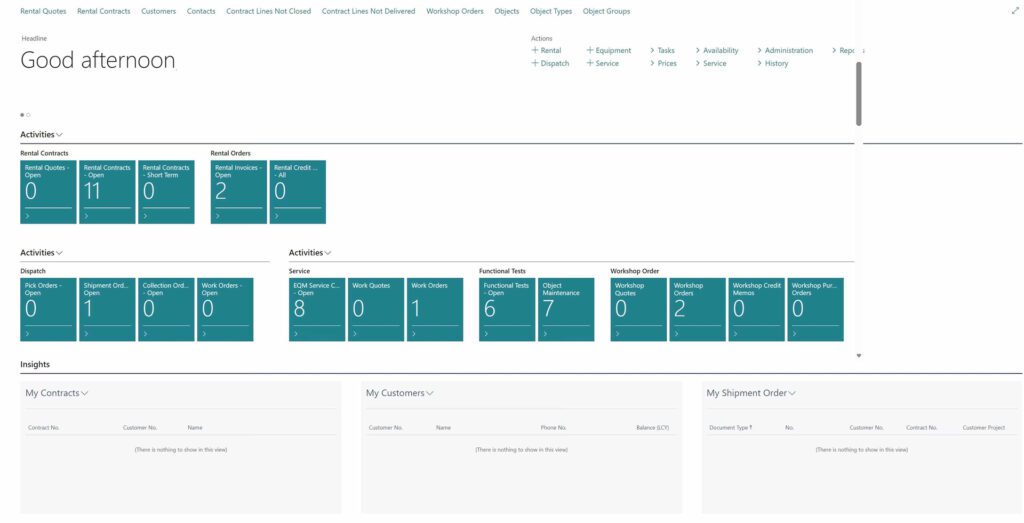1024x523 pixels.
Task: Click the vertical scrollbar thumb in the Role Center
Action: click(x=858, y=93)
